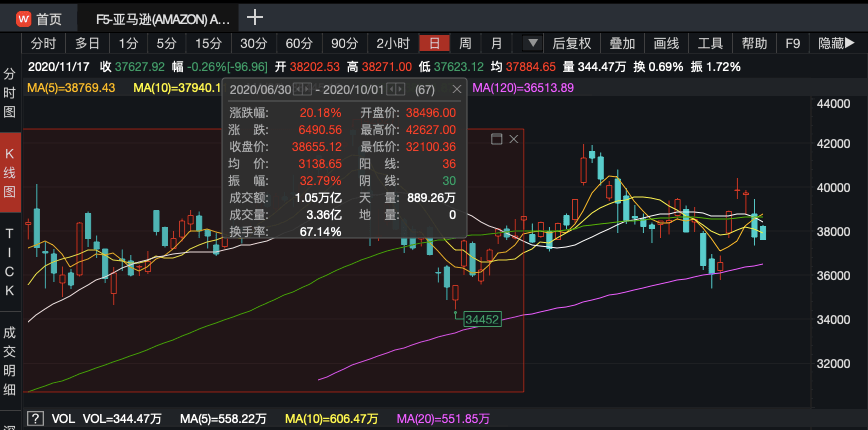Step start date 2020/06/30 backward

click(296, 89)
